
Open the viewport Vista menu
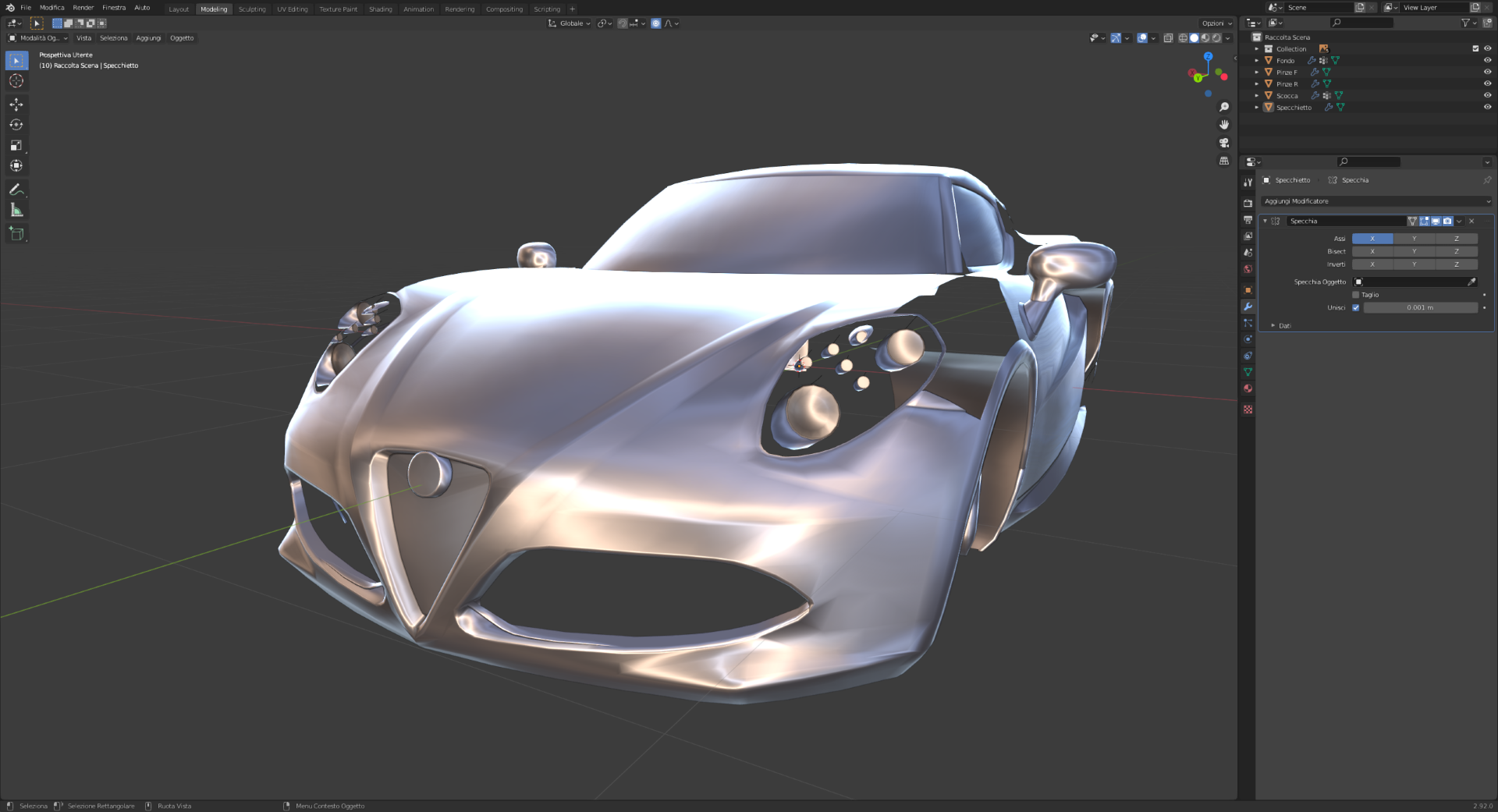[84, 38]
